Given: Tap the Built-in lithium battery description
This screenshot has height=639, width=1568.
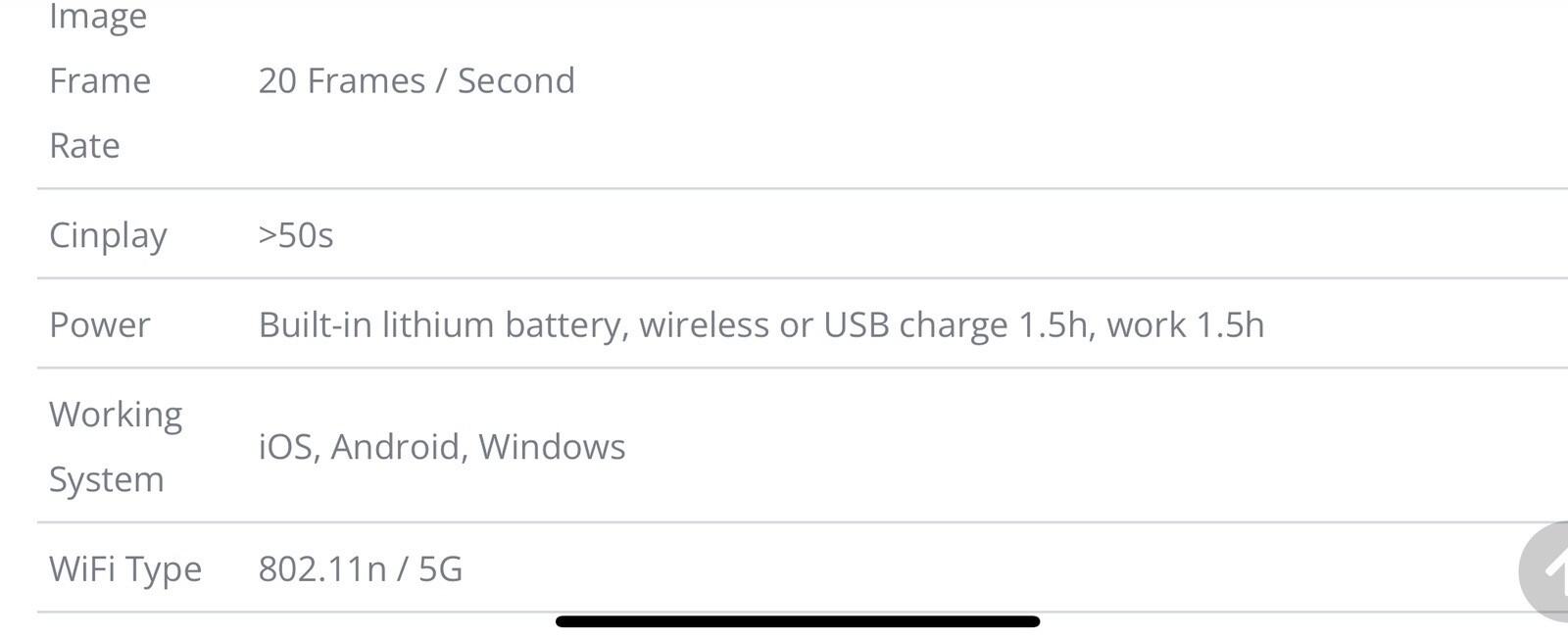Looking at the screenshot, I should click(761, 324).
